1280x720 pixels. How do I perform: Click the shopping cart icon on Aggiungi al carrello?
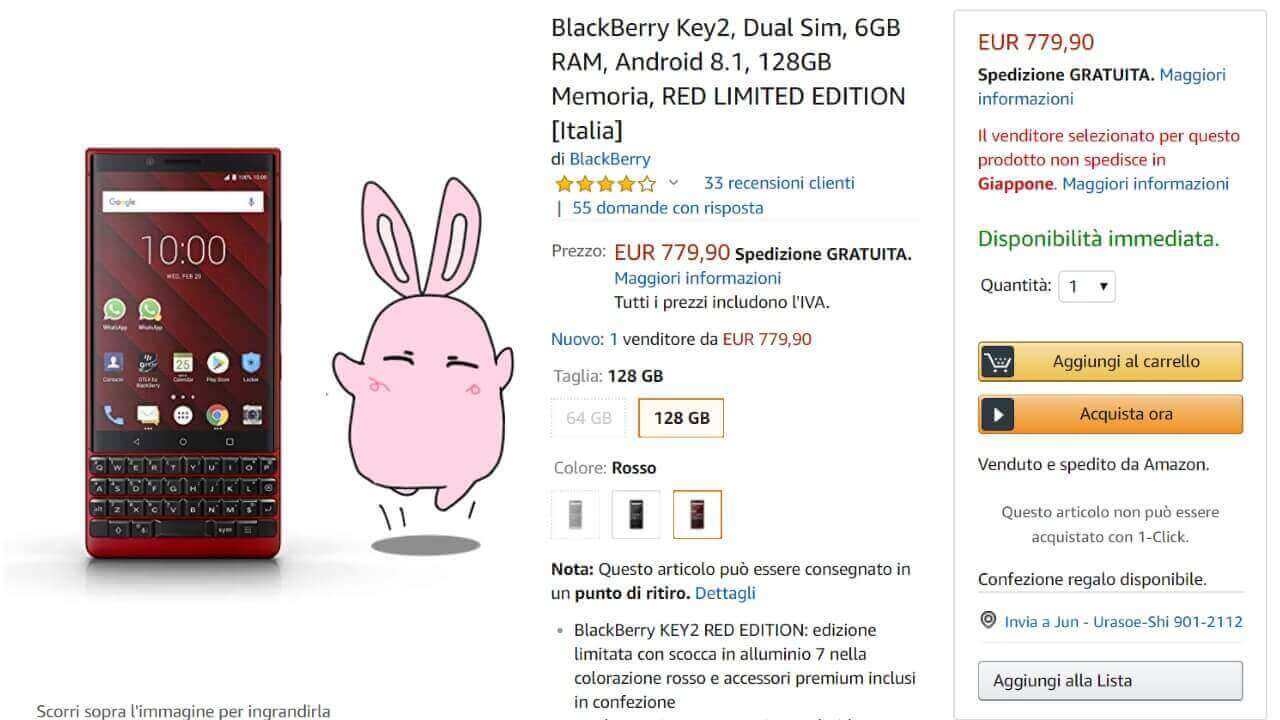998,362
